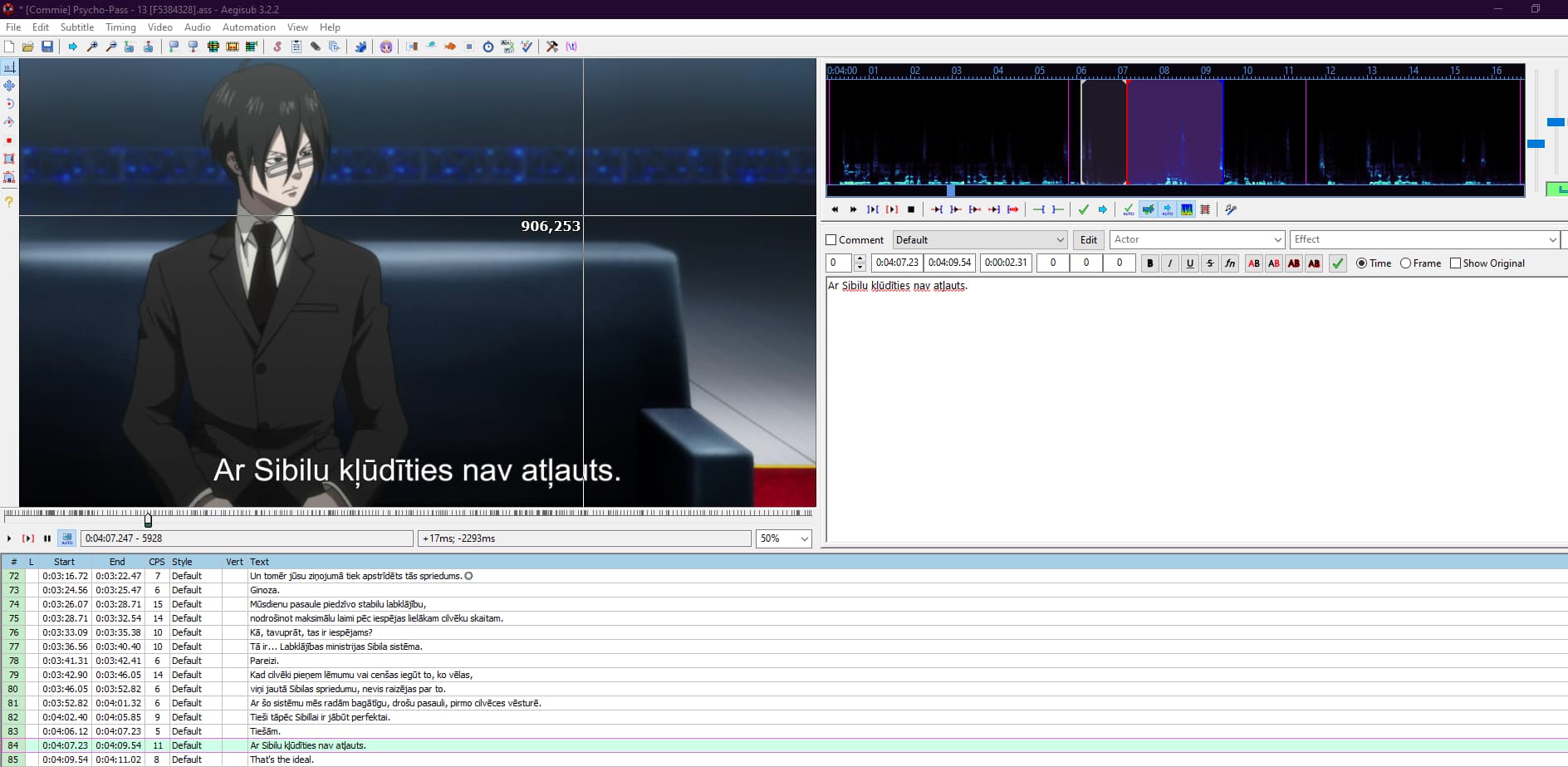Select the Frame radio button
The width and height of the screenshot is (1568, 767).
pyautogui.click(x=1406, y=263)
